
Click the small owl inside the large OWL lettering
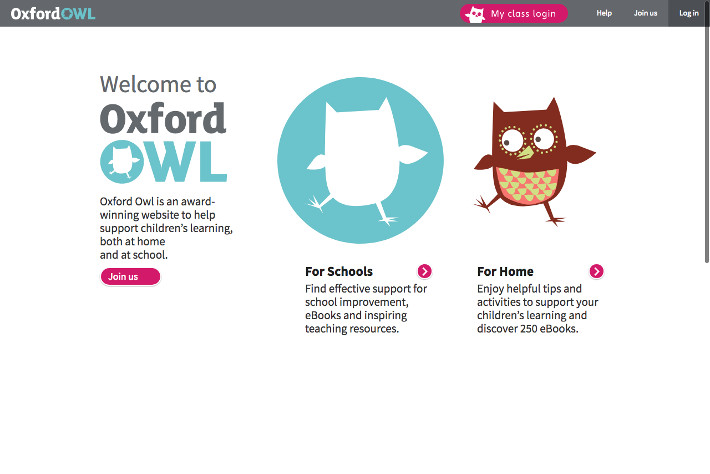[123, 162]
